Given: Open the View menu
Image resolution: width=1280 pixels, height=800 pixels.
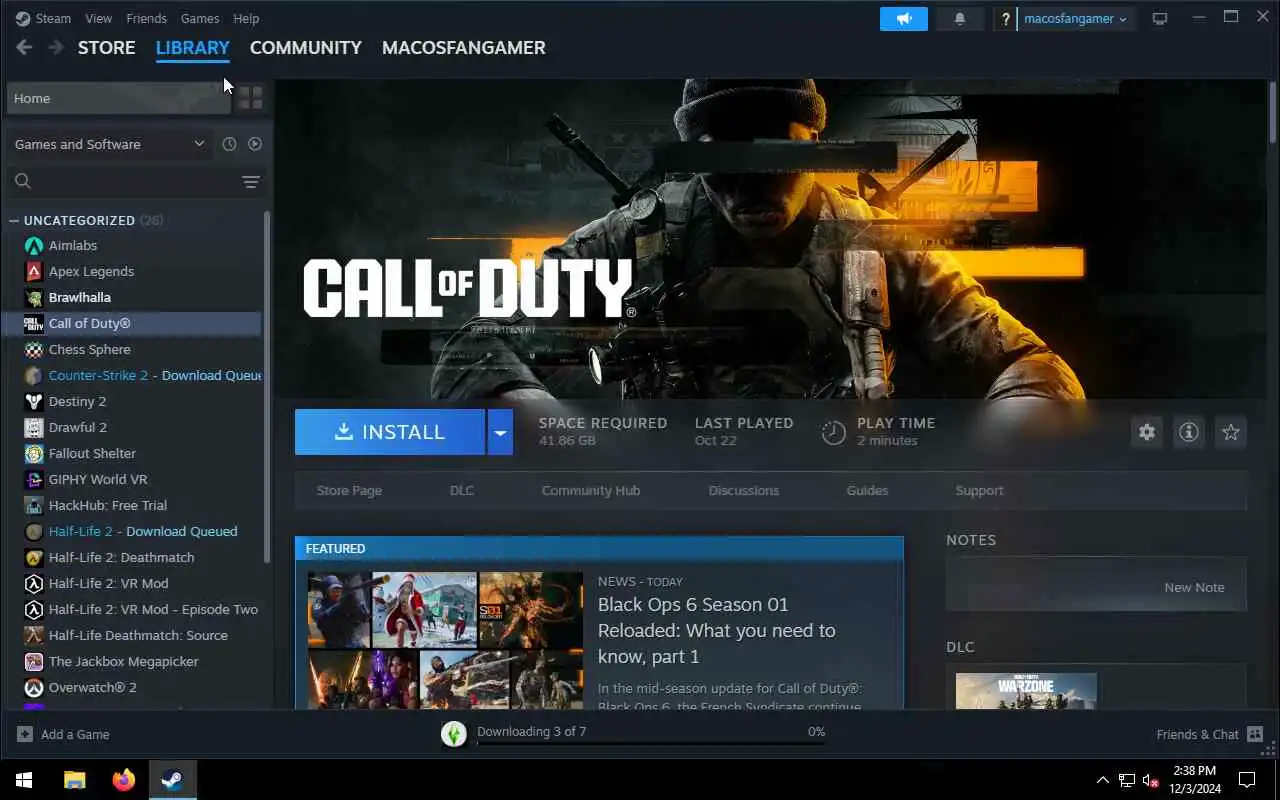Looking at the screenshot, I should pyautogui.click(x=99, y=18).
